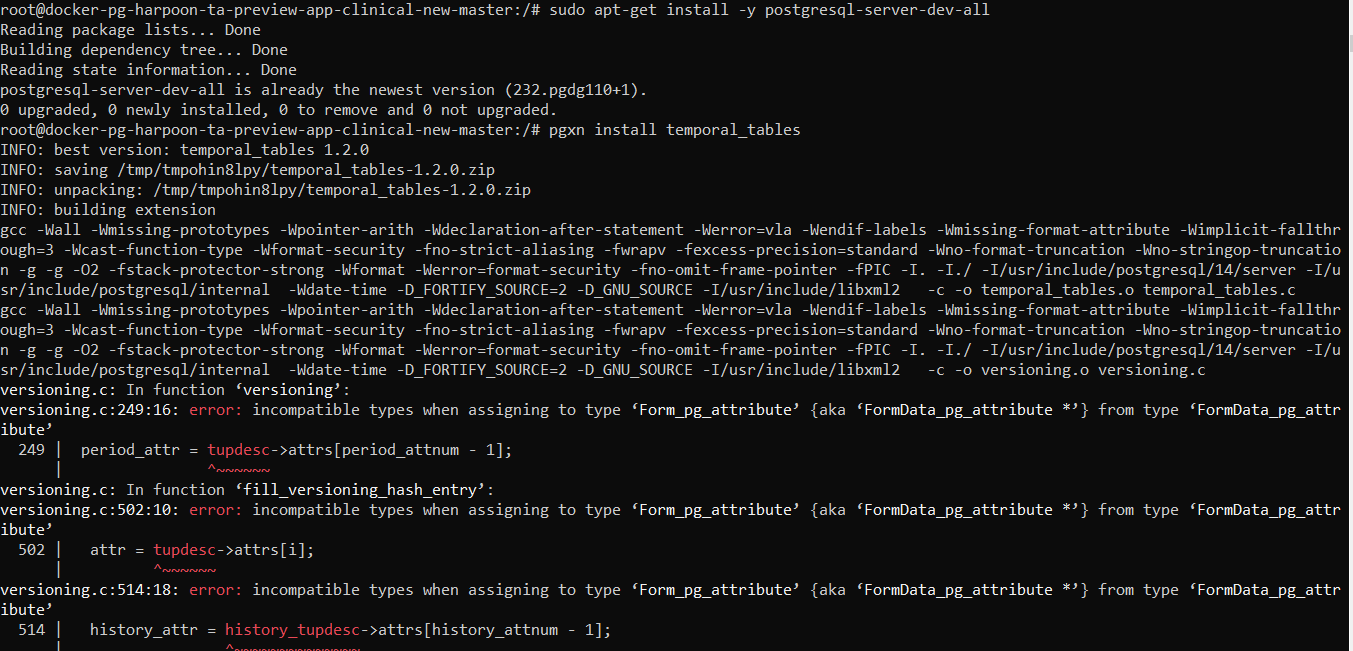
Task: Click the 'Reading package lists... Done' line
Action: pyautogui.click(x=130, y=30)
